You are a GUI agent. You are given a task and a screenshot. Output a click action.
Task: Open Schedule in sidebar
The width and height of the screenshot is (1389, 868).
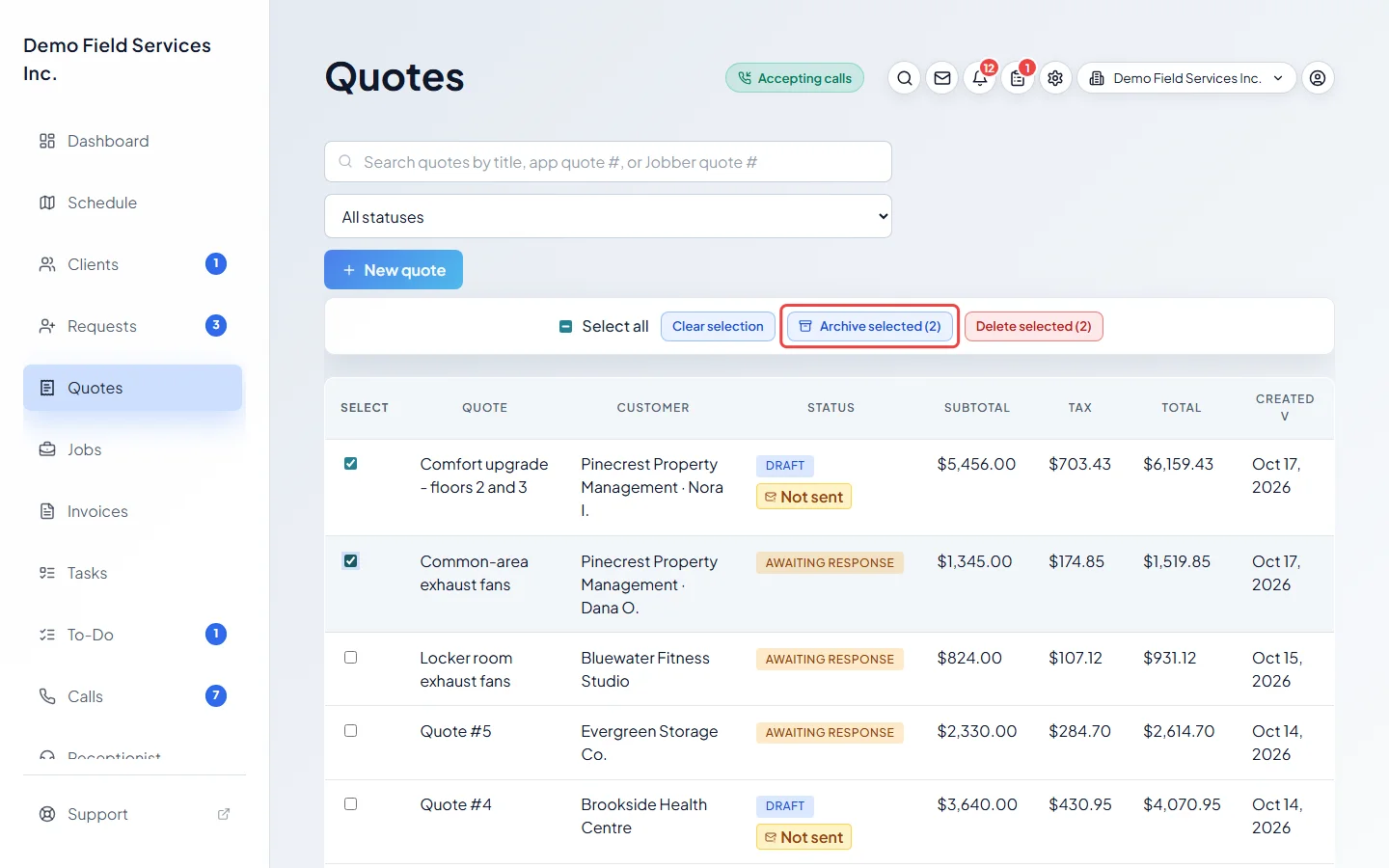click(x=132, y=203)
